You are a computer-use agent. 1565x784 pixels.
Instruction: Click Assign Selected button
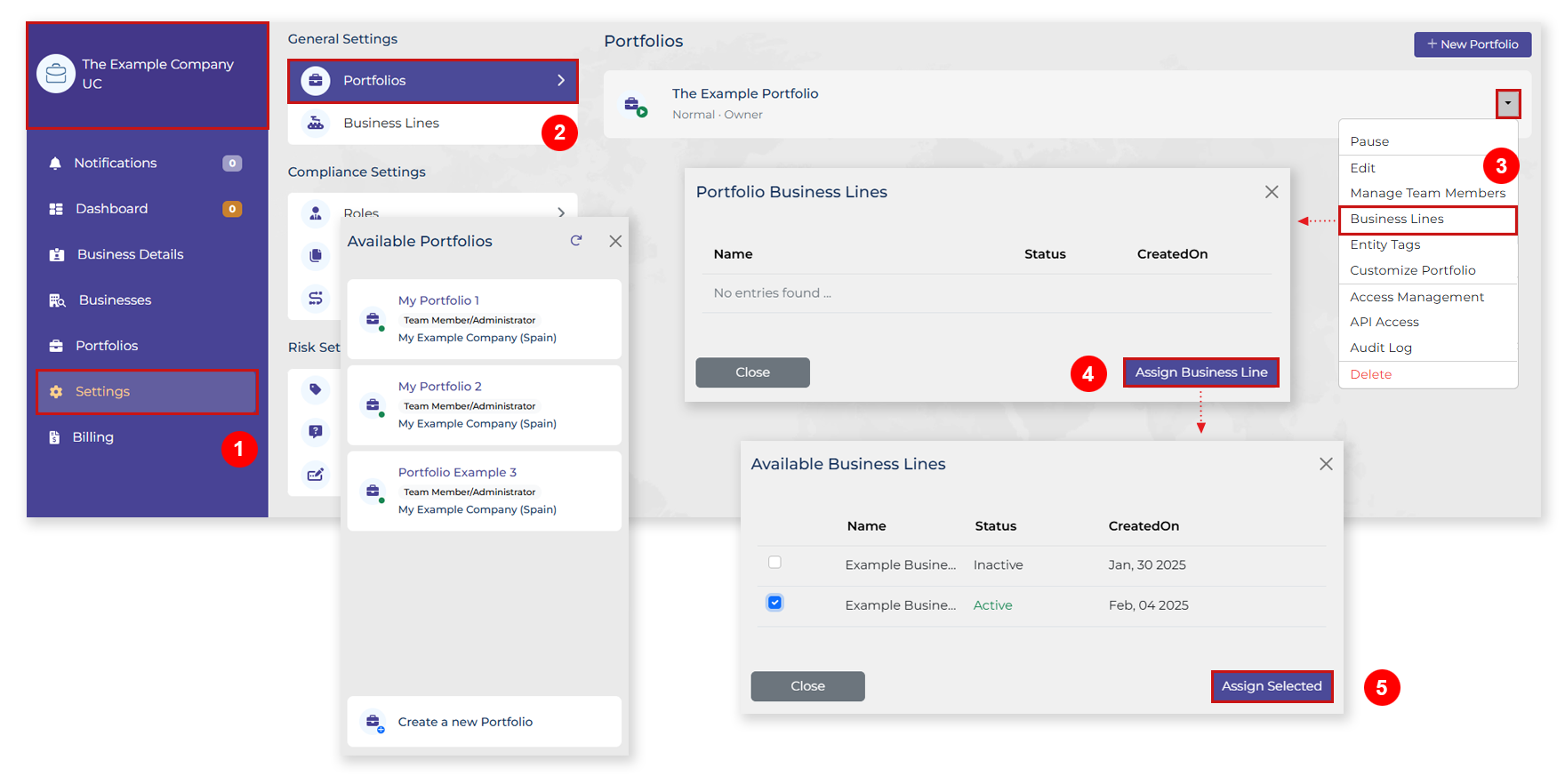(x=1272, y=686)
